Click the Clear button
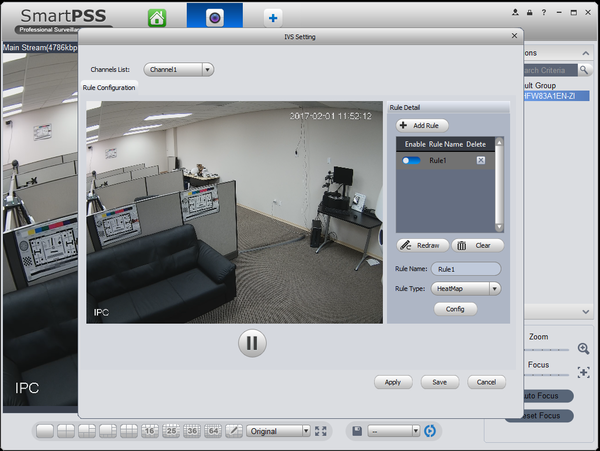Image resolution: width=600 pixels, height=451 pixels. [x=478, y=246]
